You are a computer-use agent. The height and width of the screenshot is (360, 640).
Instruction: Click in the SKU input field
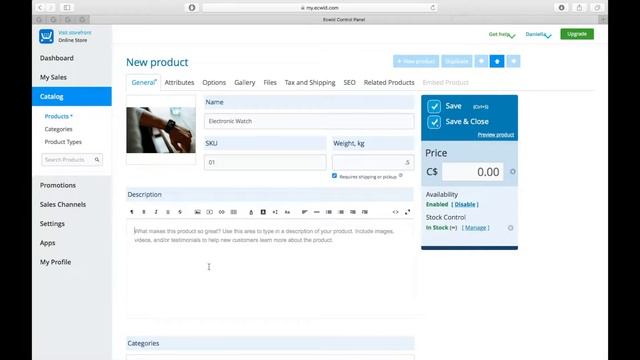tap(265, 162)
